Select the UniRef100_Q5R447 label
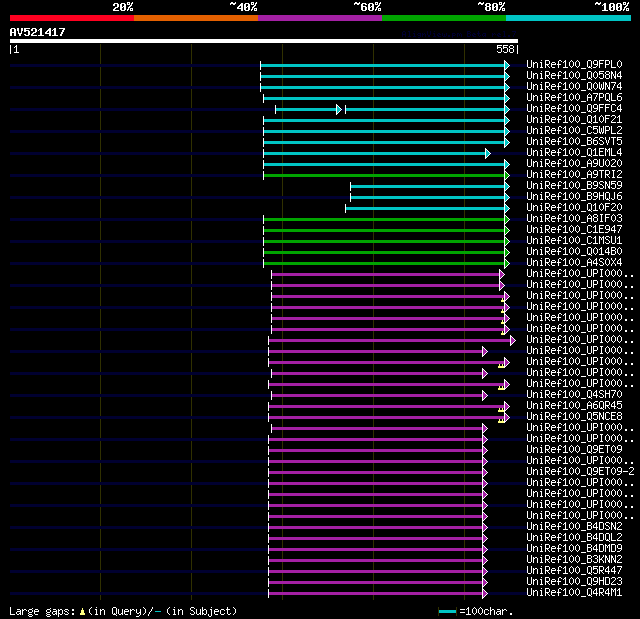The width and height of the screenshot is (640, 619). click(x=574, y=571)
